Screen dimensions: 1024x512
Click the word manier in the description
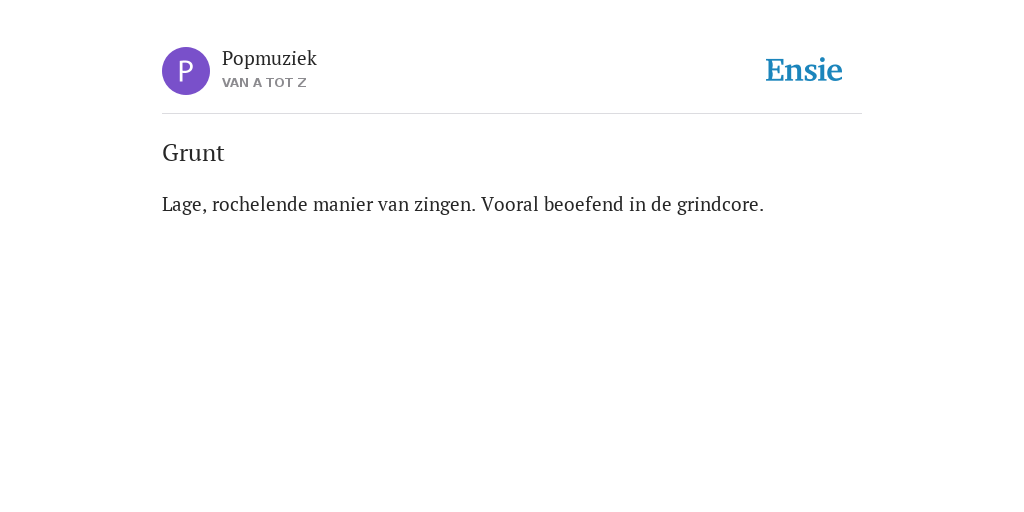point(343,204)
